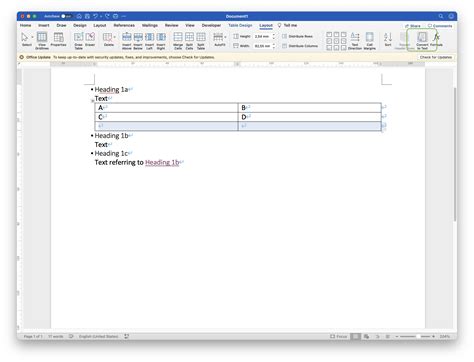This screenshot has width=474, height=362.
Task: Click Distribute Columns
Action: tap(300, 46)
